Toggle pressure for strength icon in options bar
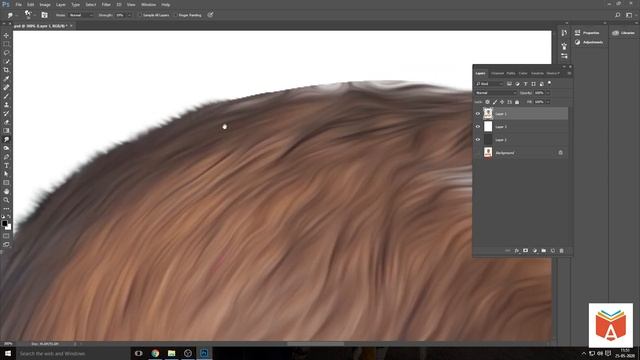 coord(210,15)
